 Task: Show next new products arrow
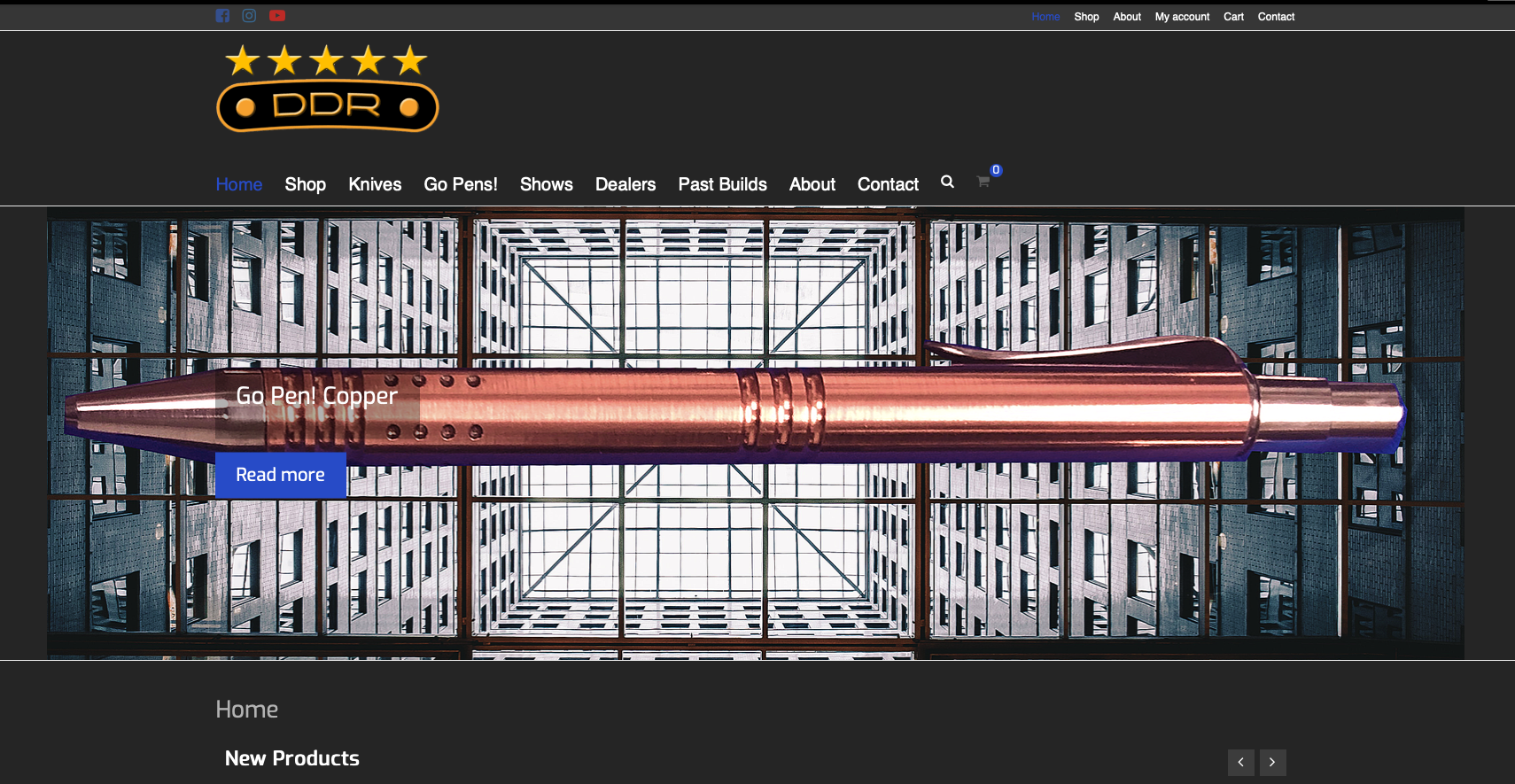pos(1272,762)
